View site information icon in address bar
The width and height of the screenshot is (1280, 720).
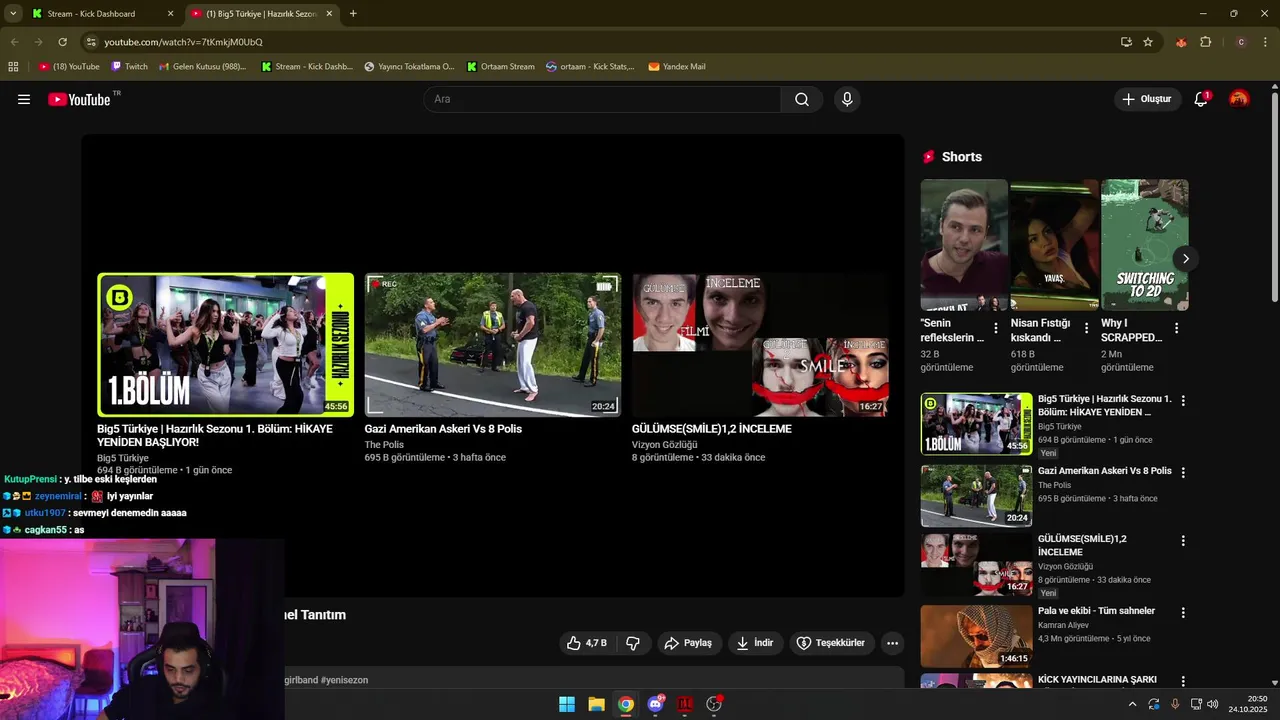[91, 42]
